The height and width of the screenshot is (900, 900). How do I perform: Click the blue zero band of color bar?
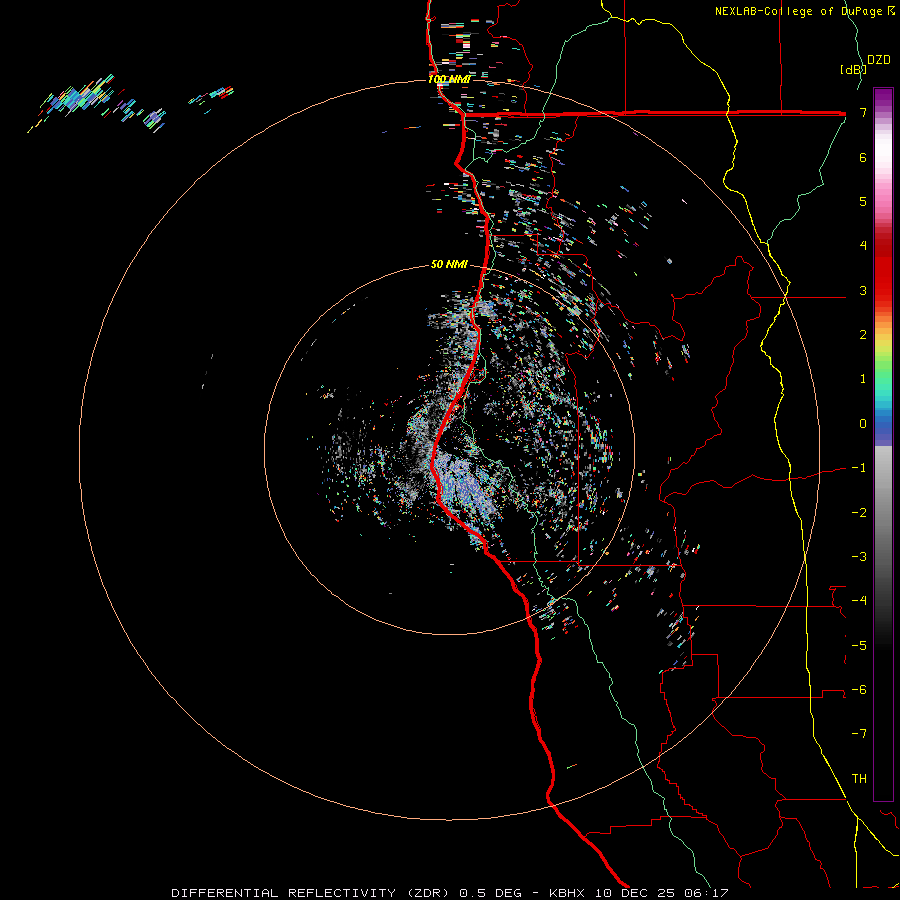point(883,428)
